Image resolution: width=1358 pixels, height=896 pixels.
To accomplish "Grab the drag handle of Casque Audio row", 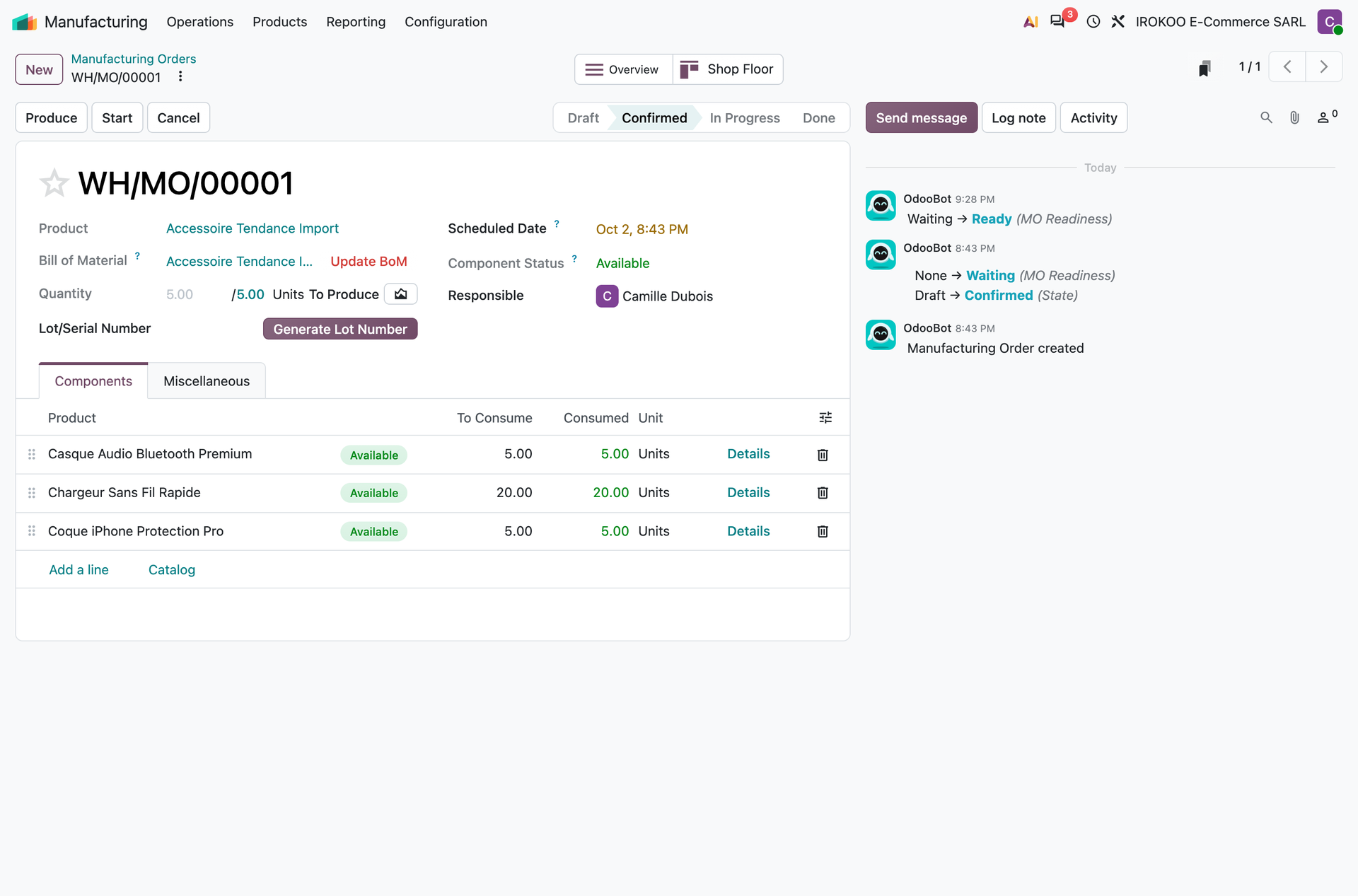I will 32,454.
